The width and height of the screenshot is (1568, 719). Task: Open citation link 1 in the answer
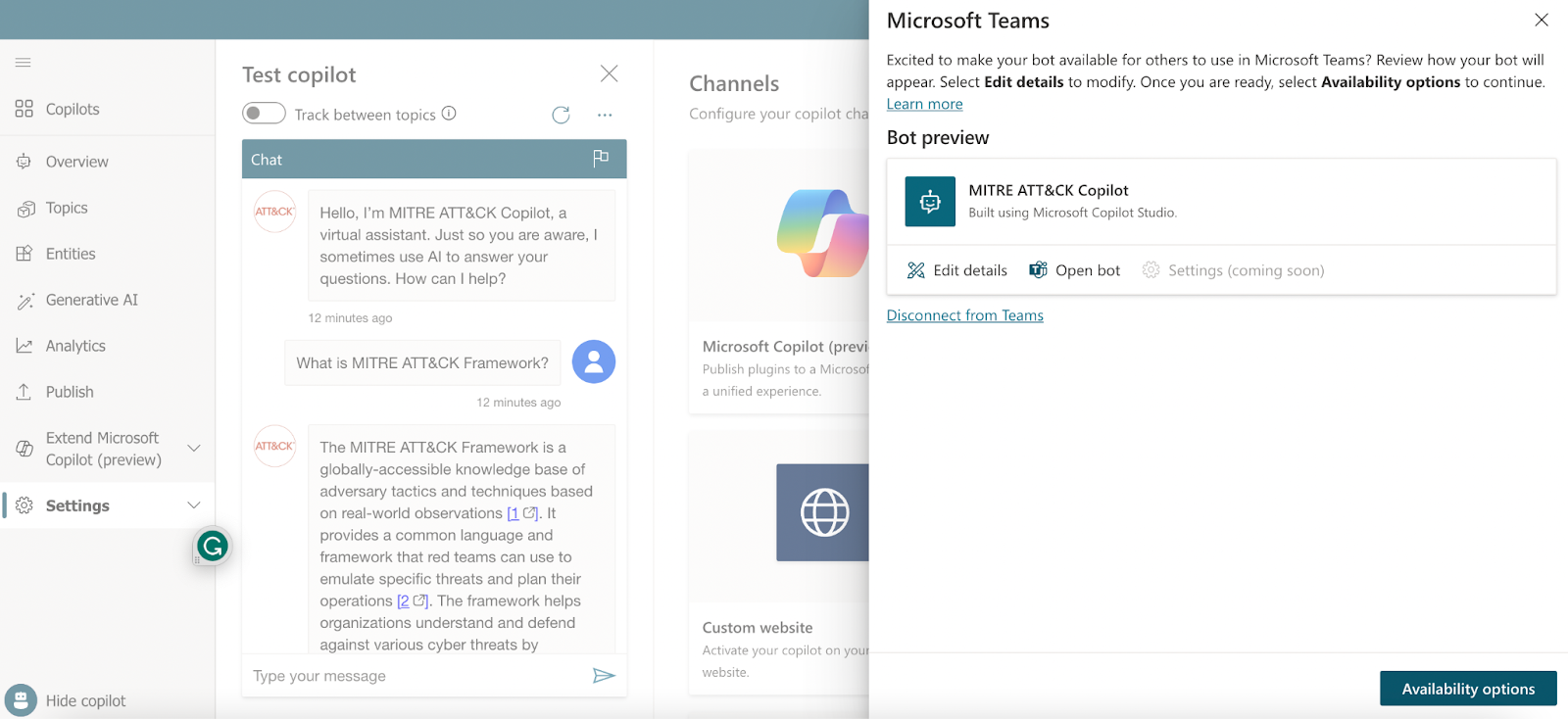pos(522,513)
